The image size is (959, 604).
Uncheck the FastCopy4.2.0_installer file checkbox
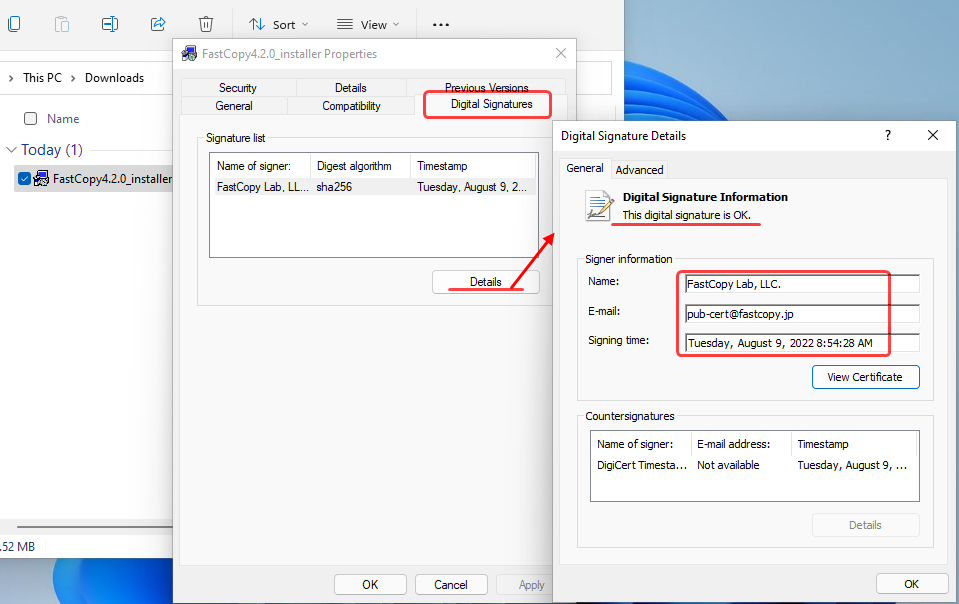pyautogui.click(x=25, y=177)
